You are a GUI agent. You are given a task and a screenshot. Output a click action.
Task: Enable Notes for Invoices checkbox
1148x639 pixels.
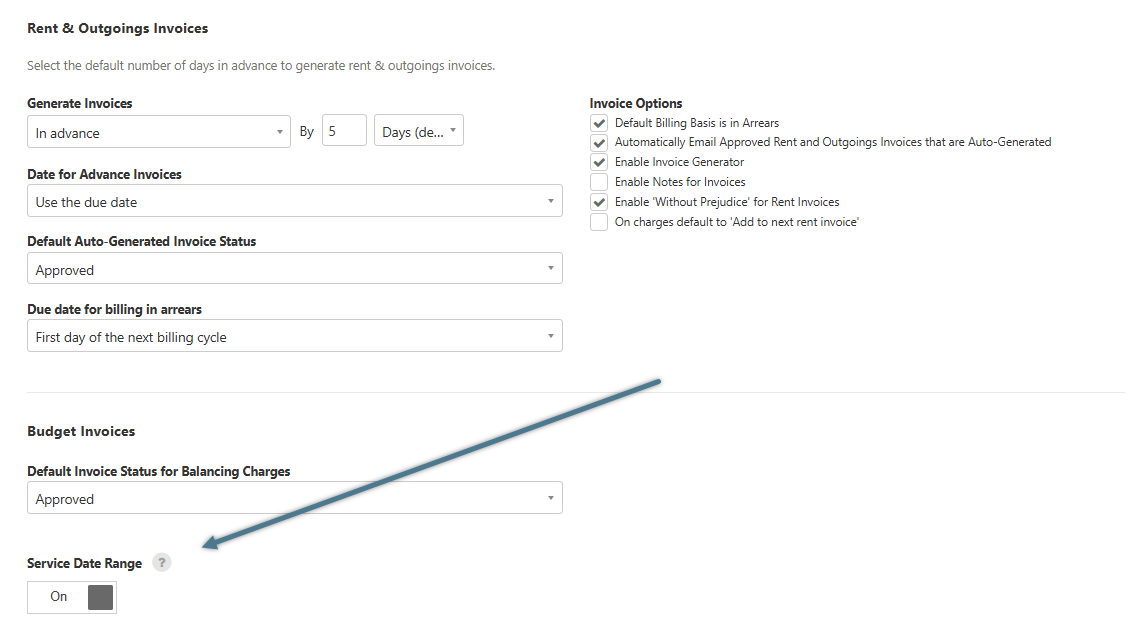coord(599,182)
